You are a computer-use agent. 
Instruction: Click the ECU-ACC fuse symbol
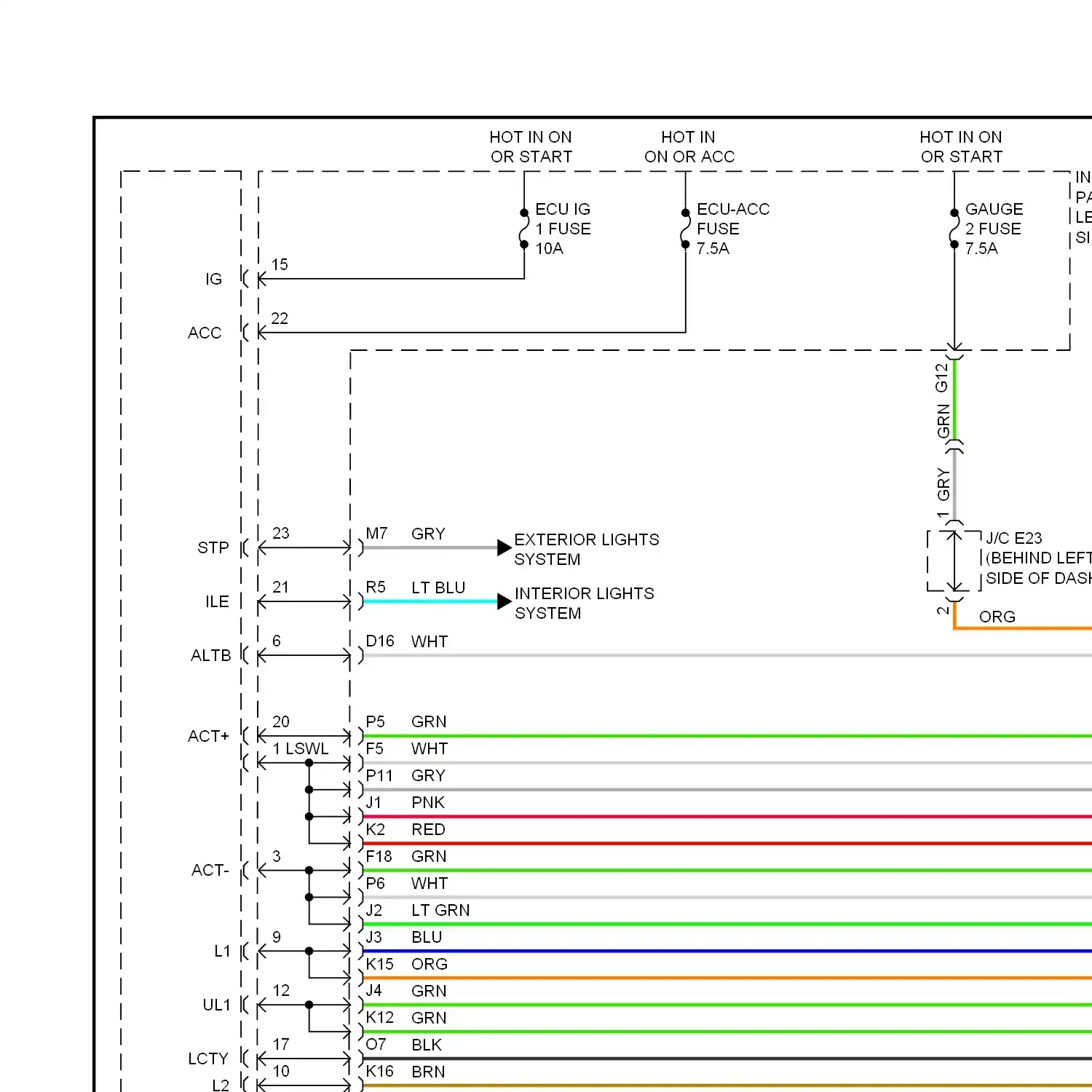[x=685, y=229]
